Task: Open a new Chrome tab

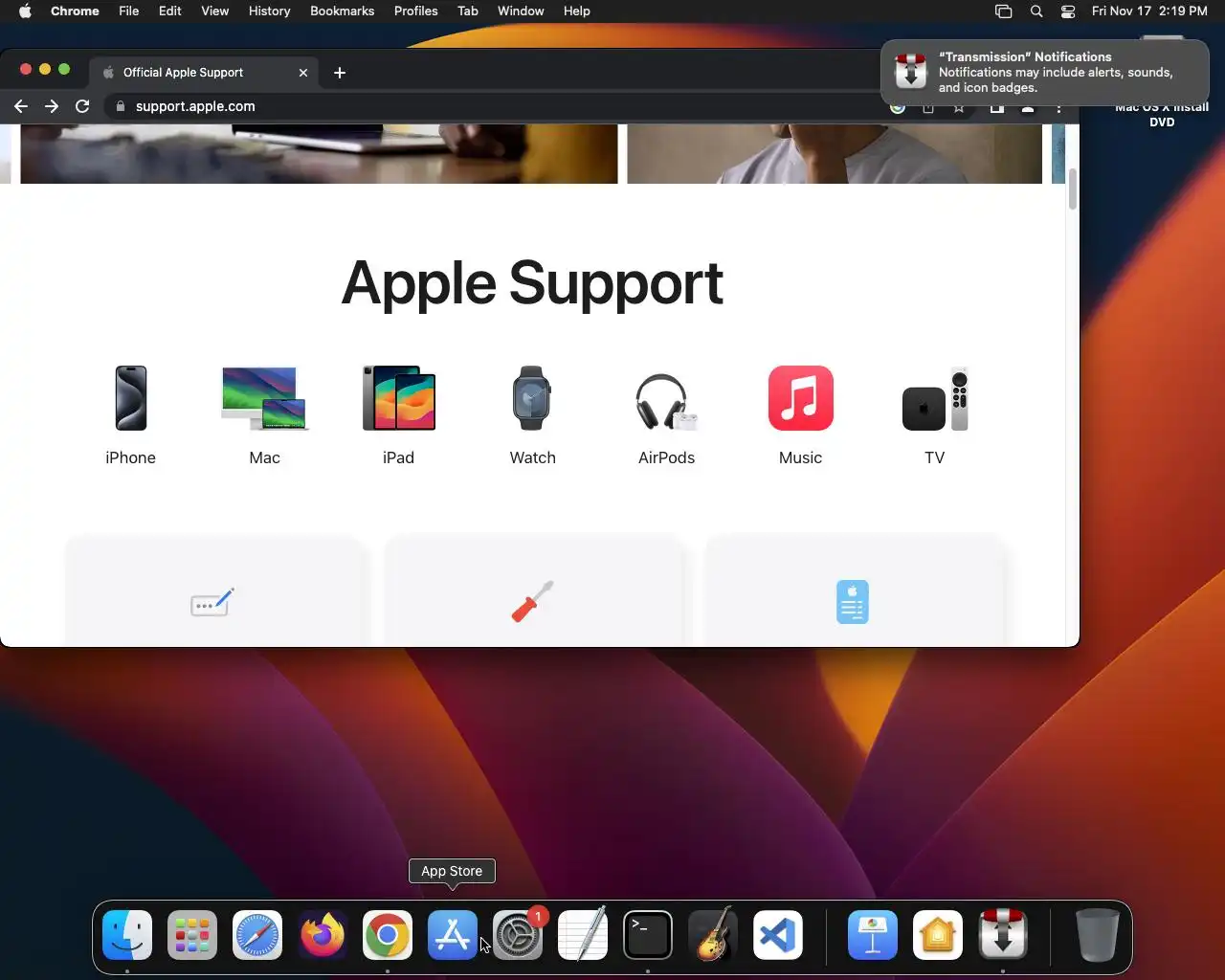Action: click(340, 73)
